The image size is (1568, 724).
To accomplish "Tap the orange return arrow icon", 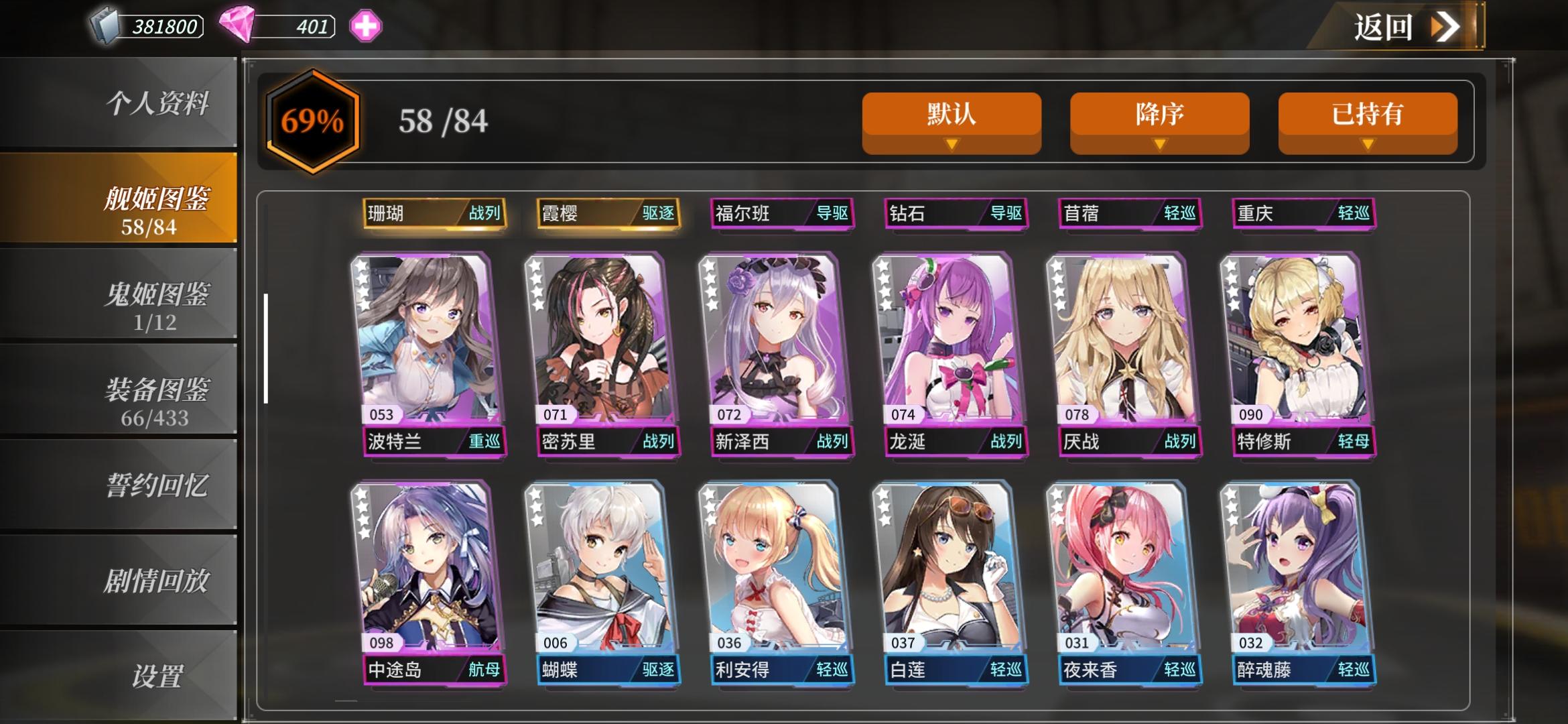I will tap(1445, 27).
